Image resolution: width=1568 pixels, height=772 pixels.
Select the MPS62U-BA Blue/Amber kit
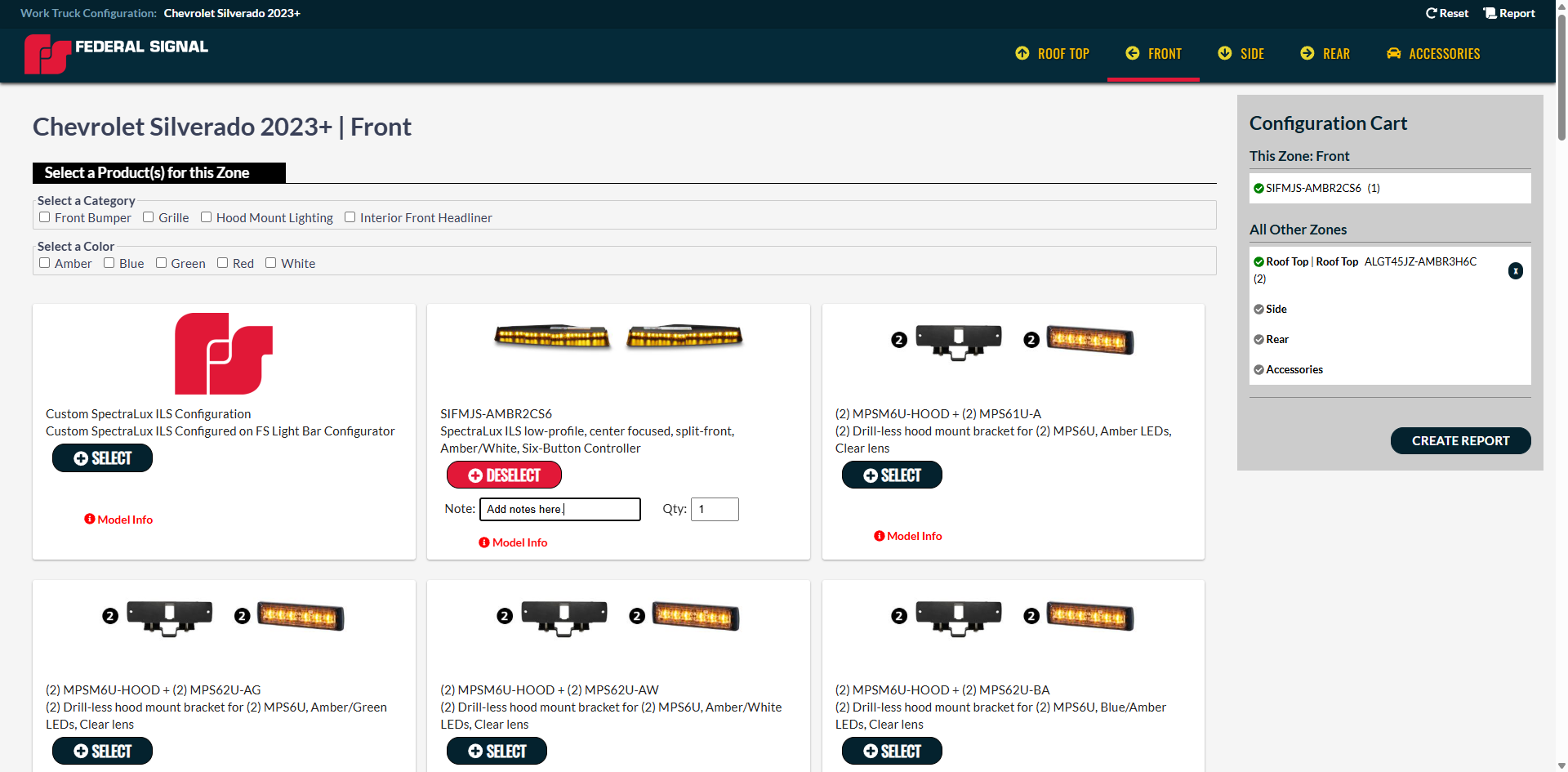point(892,752)
